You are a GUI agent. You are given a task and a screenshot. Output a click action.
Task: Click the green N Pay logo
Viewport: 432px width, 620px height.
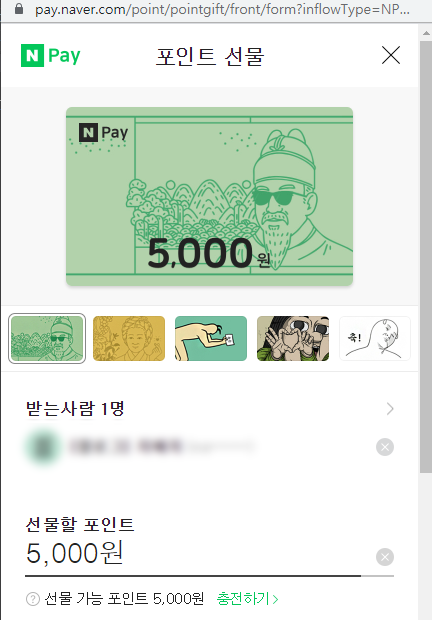pyautogui.click(x=51, y=55)
